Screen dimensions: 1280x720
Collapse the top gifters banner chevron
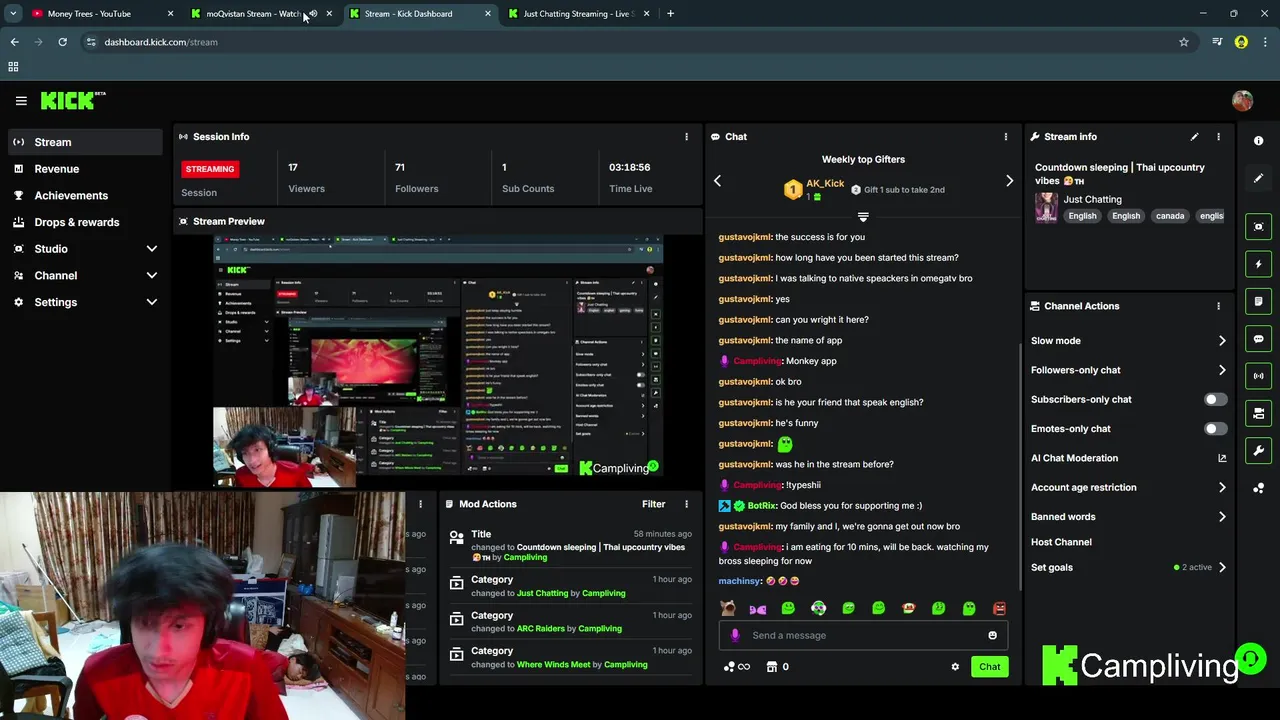[863, 217]
